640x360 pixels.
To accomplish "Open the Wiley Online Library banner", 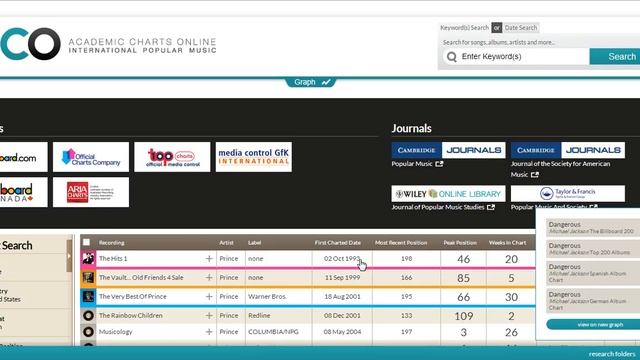I will coord(448,194).
